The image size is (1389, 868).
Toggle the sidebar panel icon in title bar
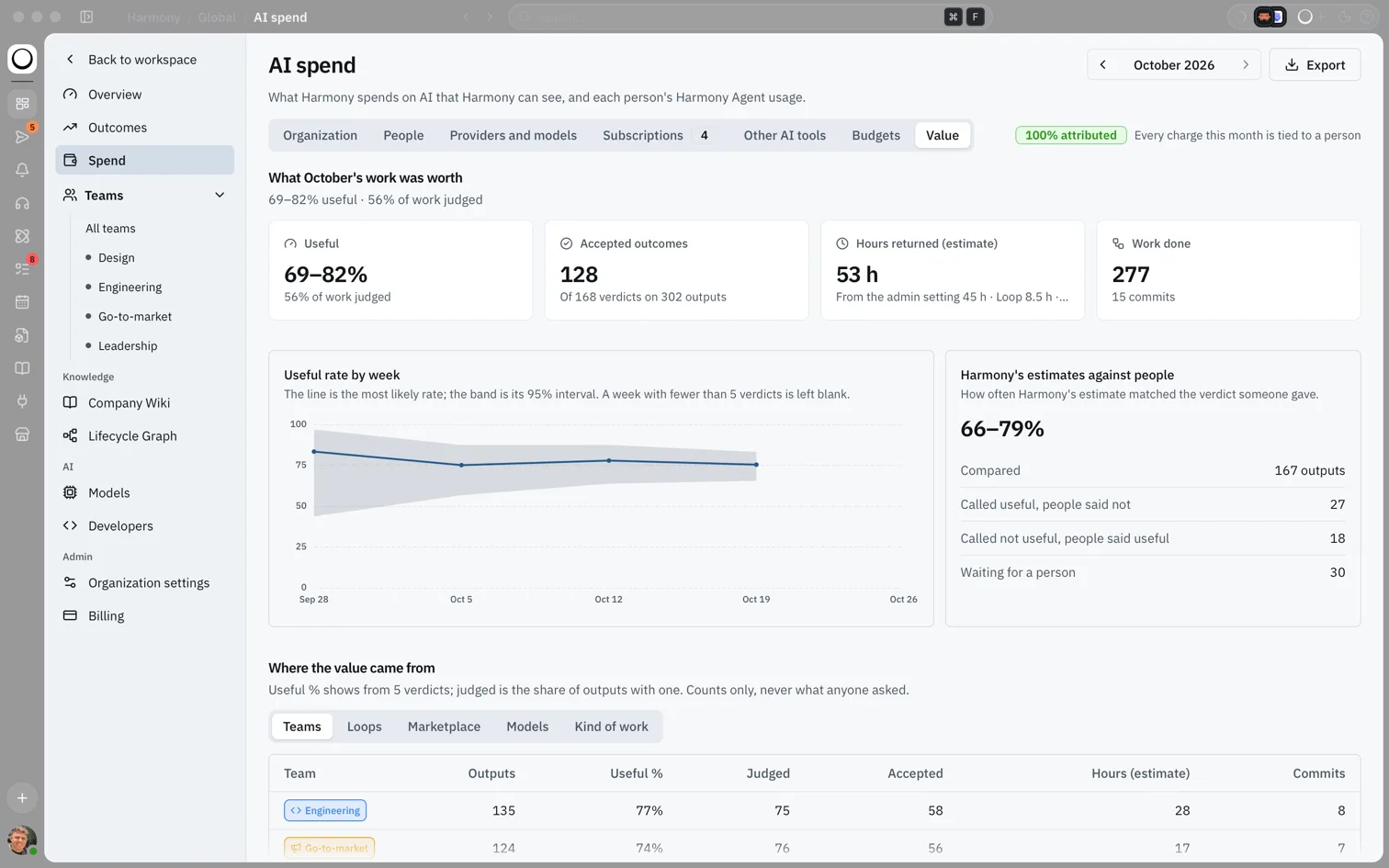pos(86,17)
